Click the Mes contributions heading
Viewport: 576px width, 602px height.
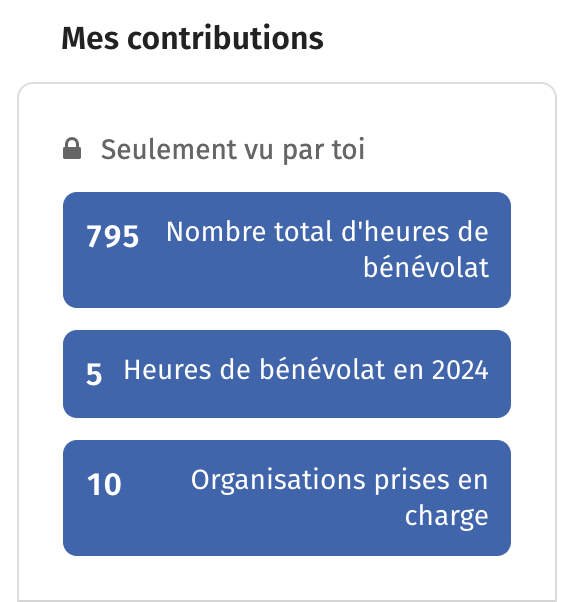pyautogui.click(x=192, y=38)
